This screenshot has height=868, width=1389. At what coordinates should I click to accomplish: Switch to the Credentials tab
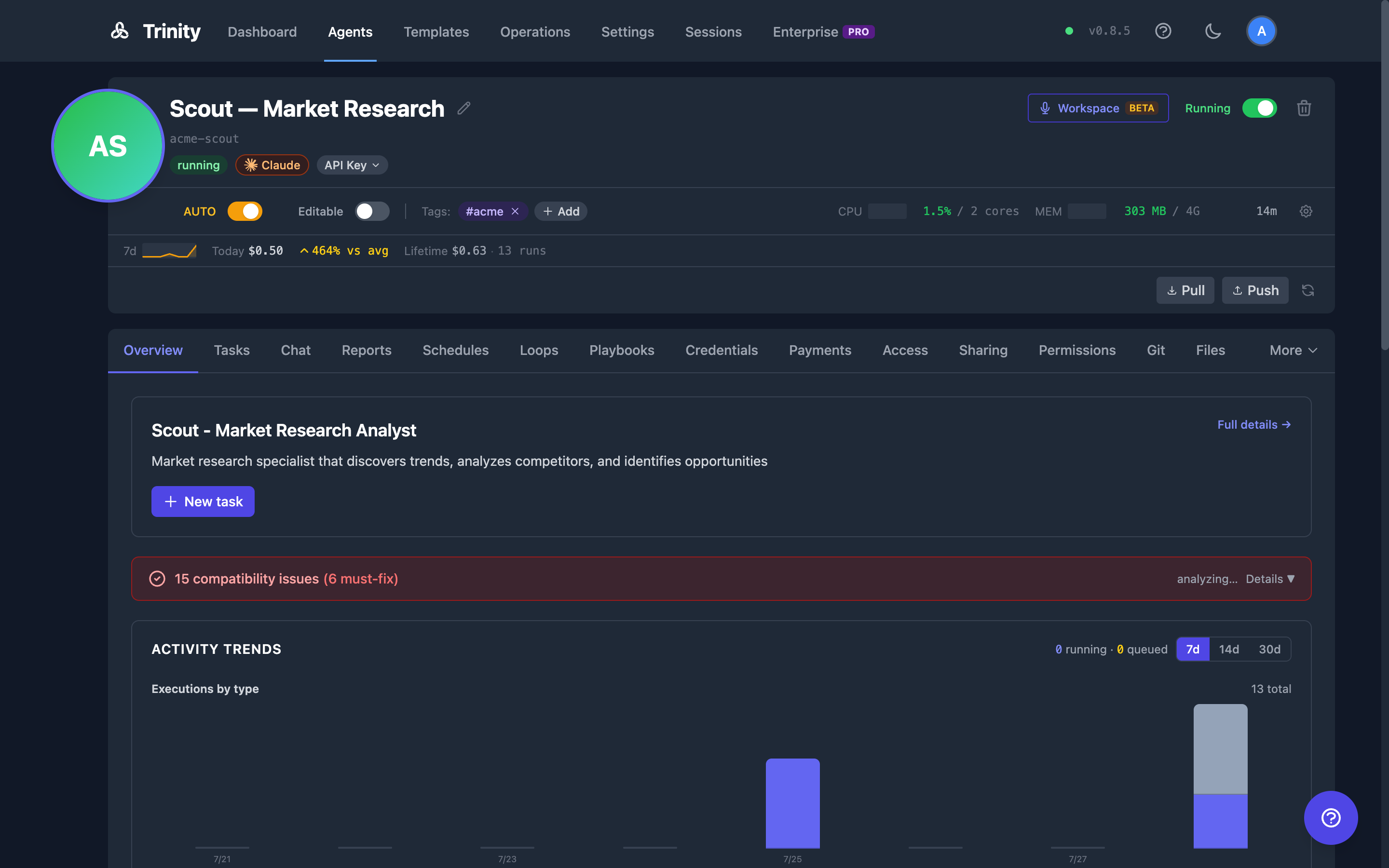722,350
